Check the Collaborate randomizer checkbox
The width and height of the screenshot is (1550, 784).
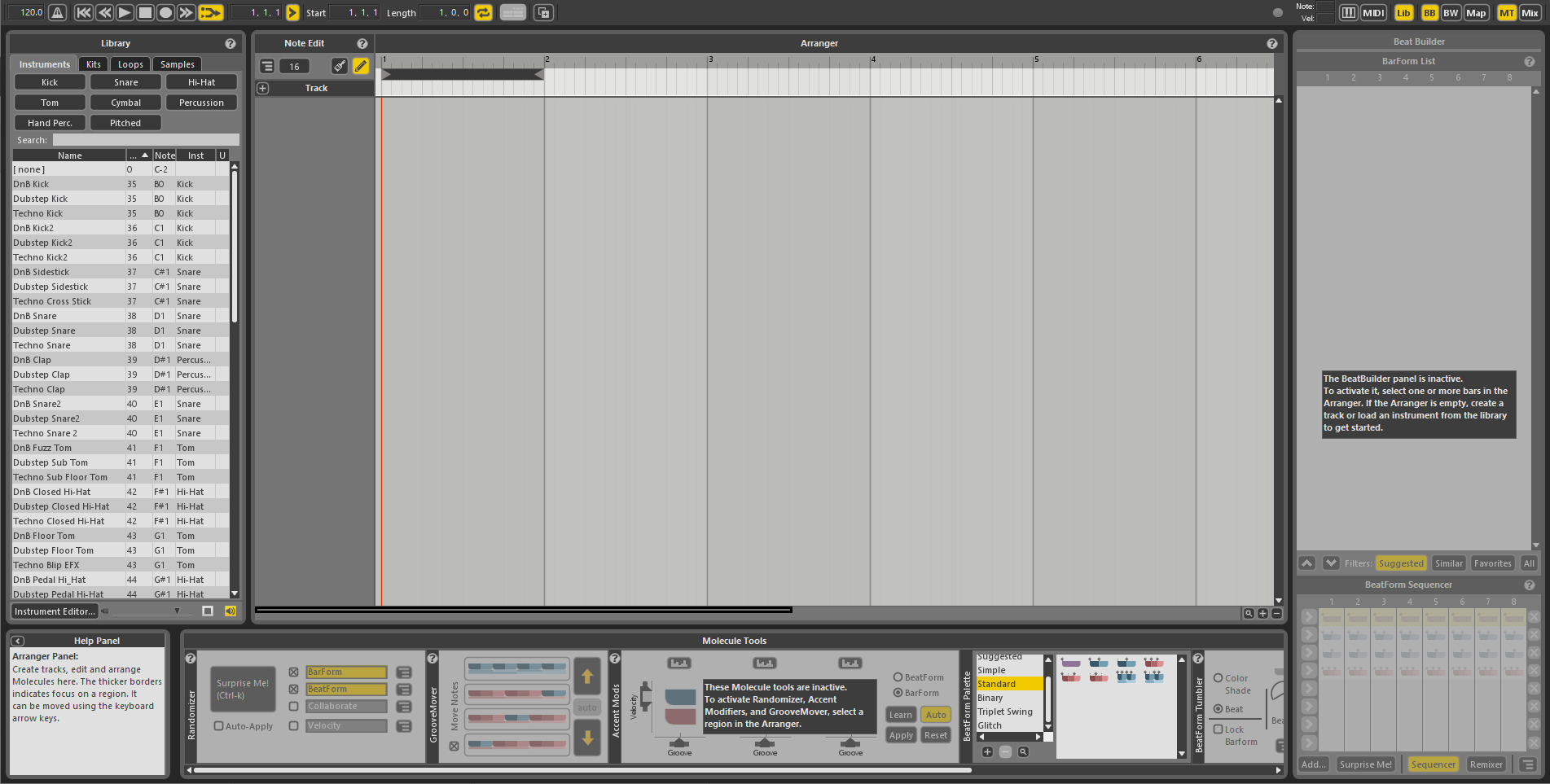pos(293,706)
